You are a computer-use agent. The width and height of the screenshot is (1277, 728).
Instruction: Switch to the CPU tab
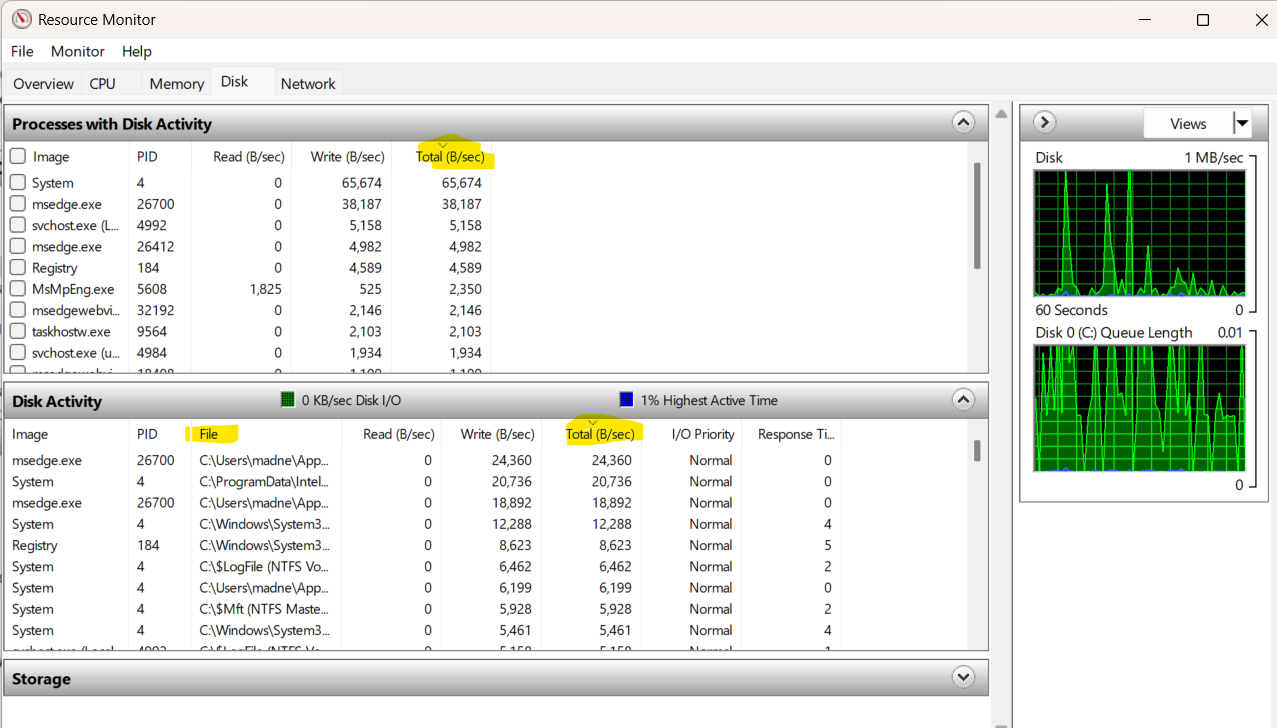[102, 84]
